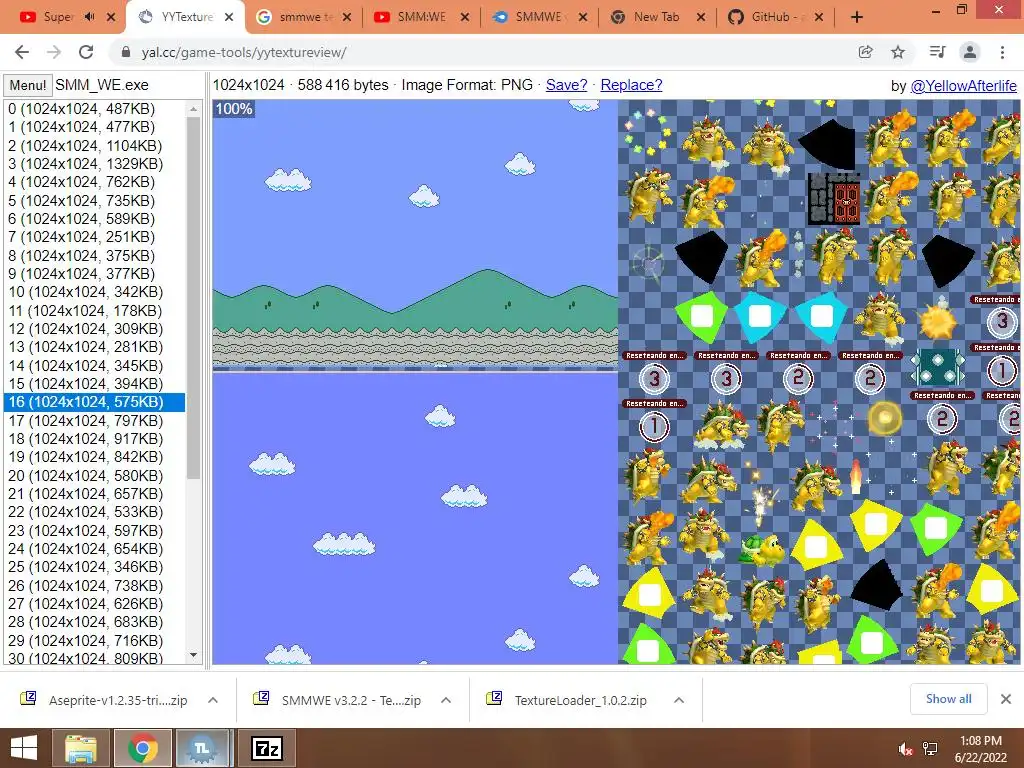Mute the Super tab audio icon
1024x768 pixels.
(x=90, y=17)
